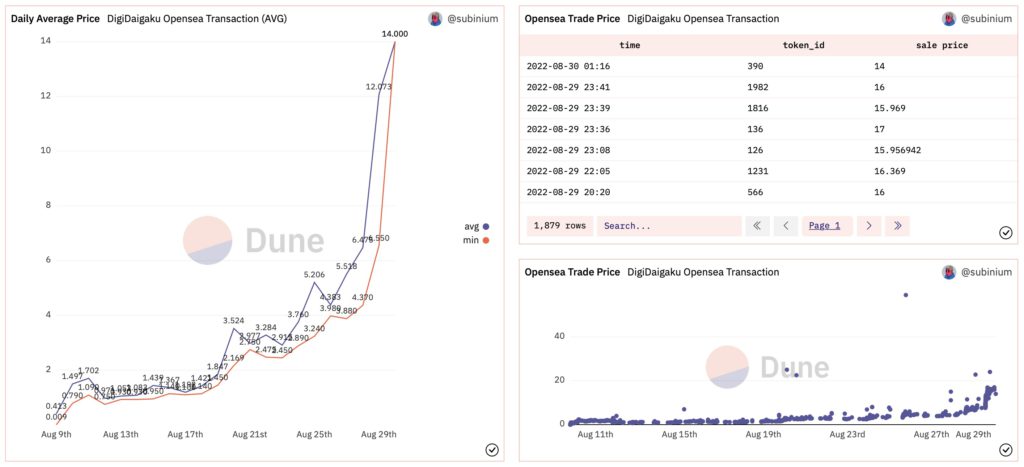The height and width of the screenshot is (467, 1024).
Task: Click the checkmark icon below the trade price table
Action: pyautogui.click(x=1005, y=233)
